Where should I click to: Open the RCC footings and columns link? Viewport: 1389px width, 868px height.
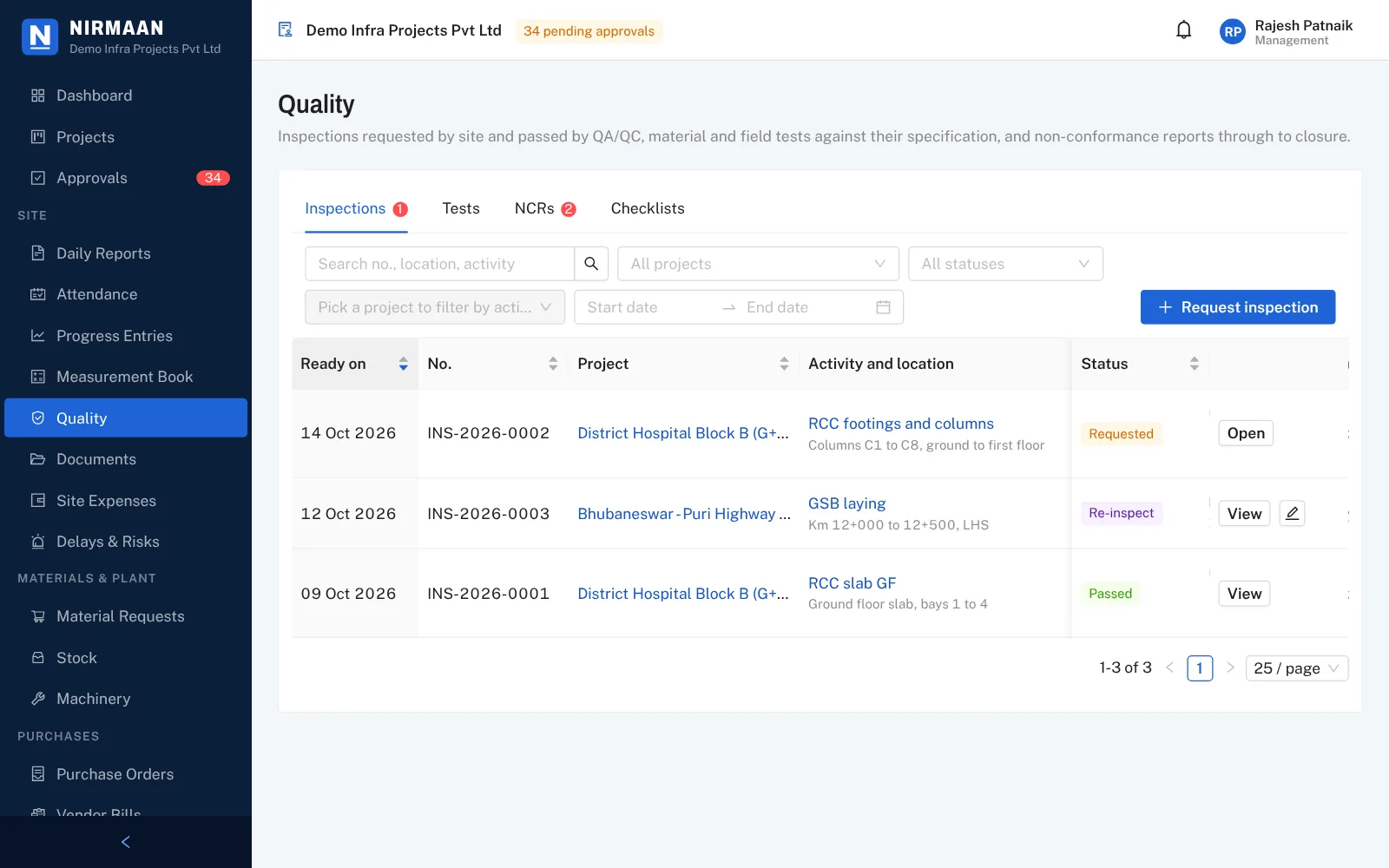[x=901, y=424]
